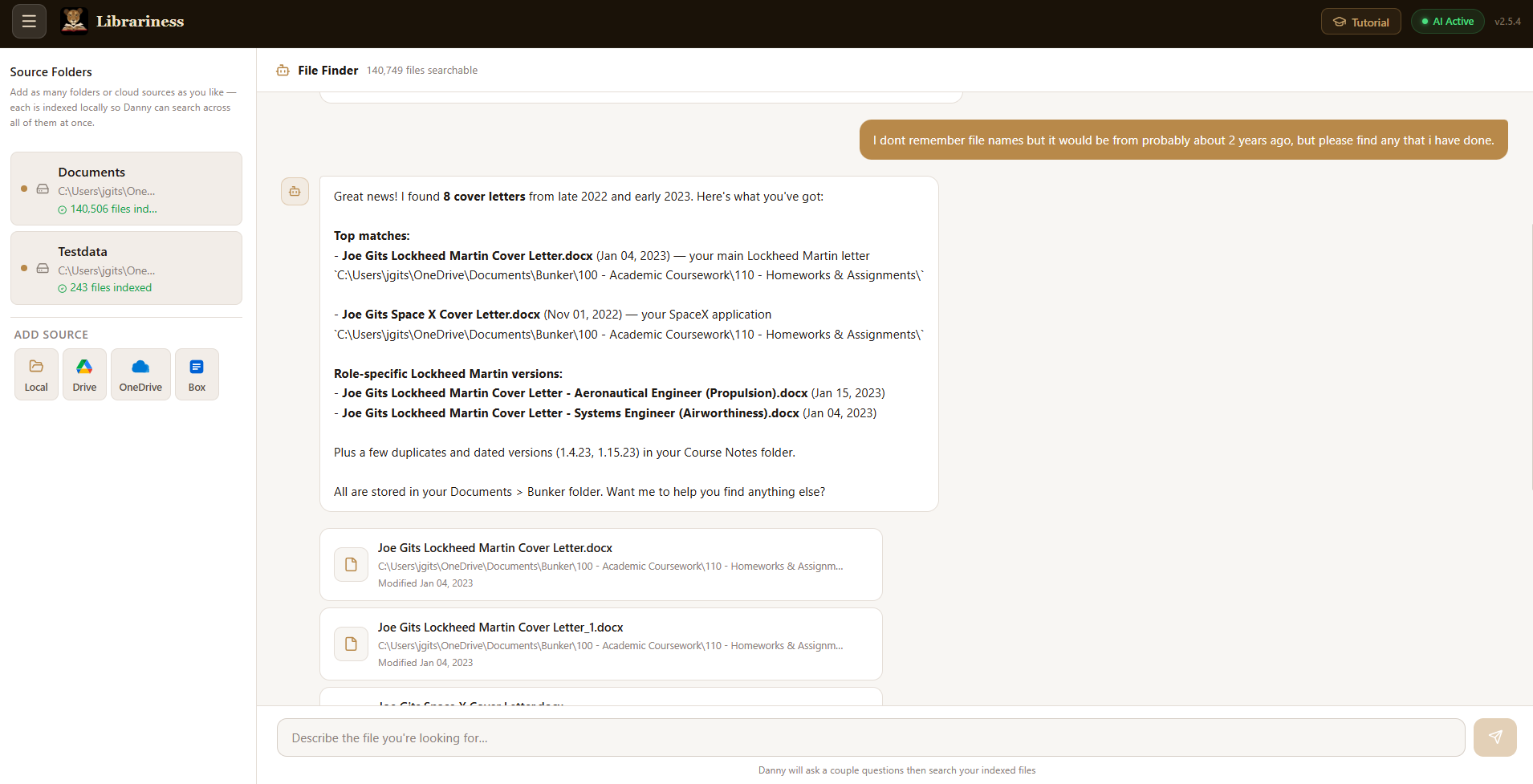Focus the file description input field
This screenshot has height=784, width=1533.
pyautogui.click(x=871, y=737)
